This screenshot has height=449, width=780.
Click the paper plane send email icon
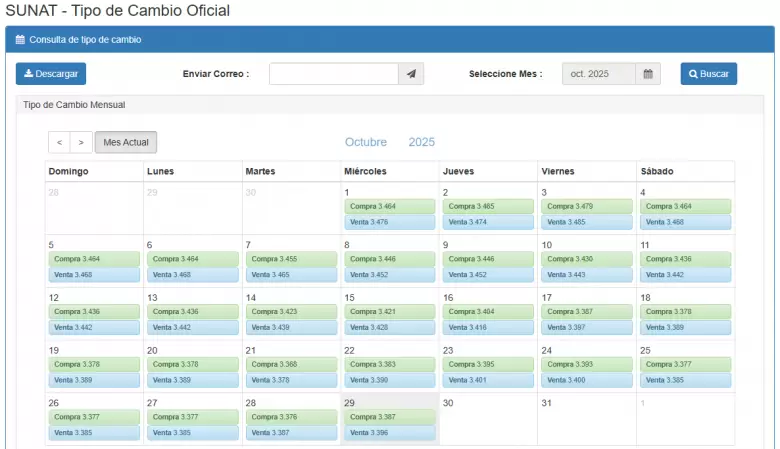(x=411, y=74)
